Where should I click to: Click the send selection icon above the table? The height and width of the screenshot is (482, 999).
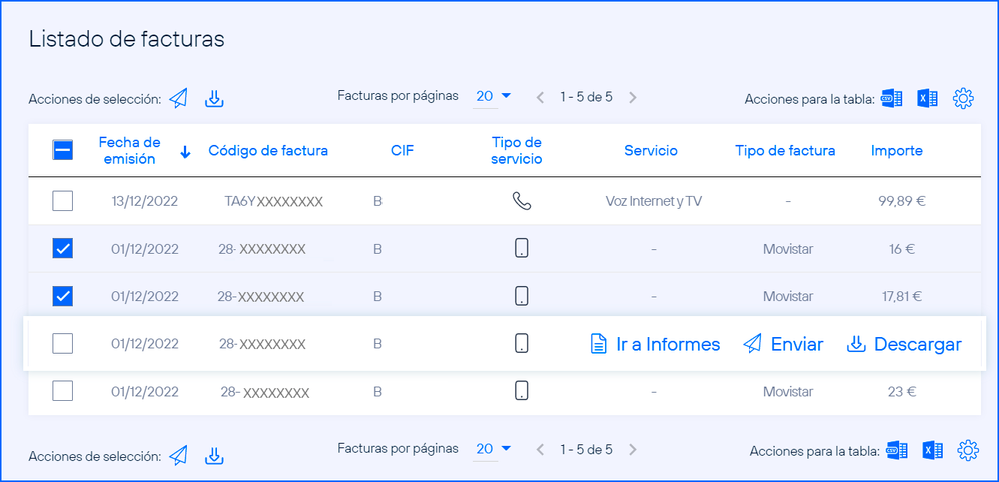point(178,98)
